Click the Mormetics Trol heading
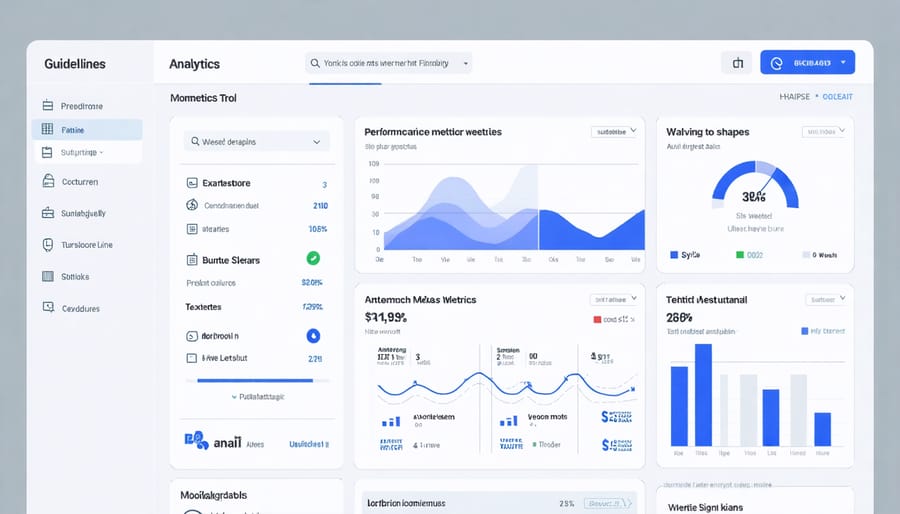 (x=203, y=98)
